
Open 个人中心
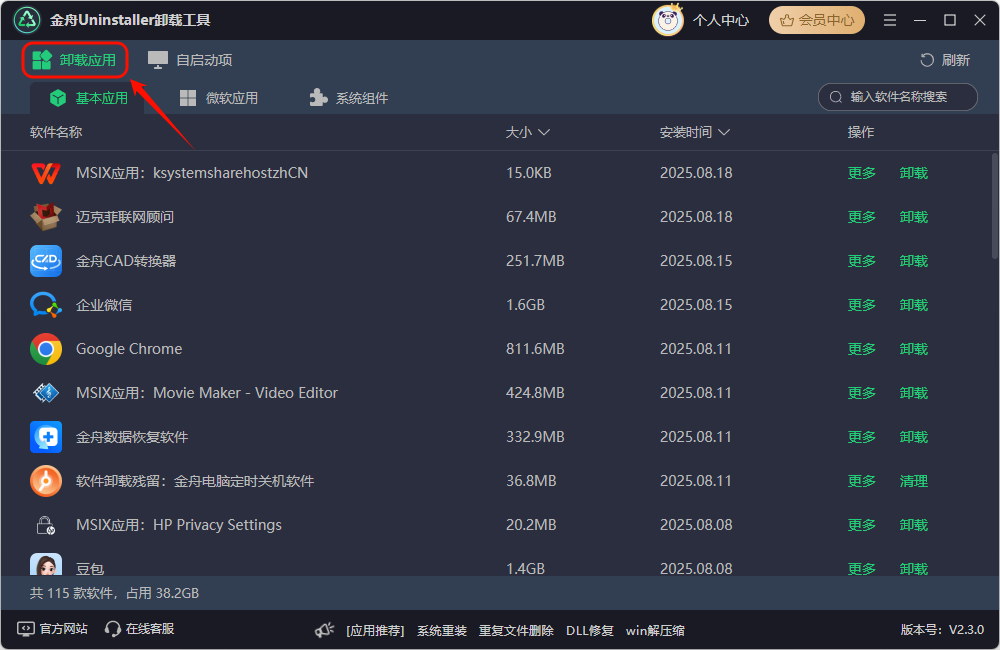(x=721, y=20)
